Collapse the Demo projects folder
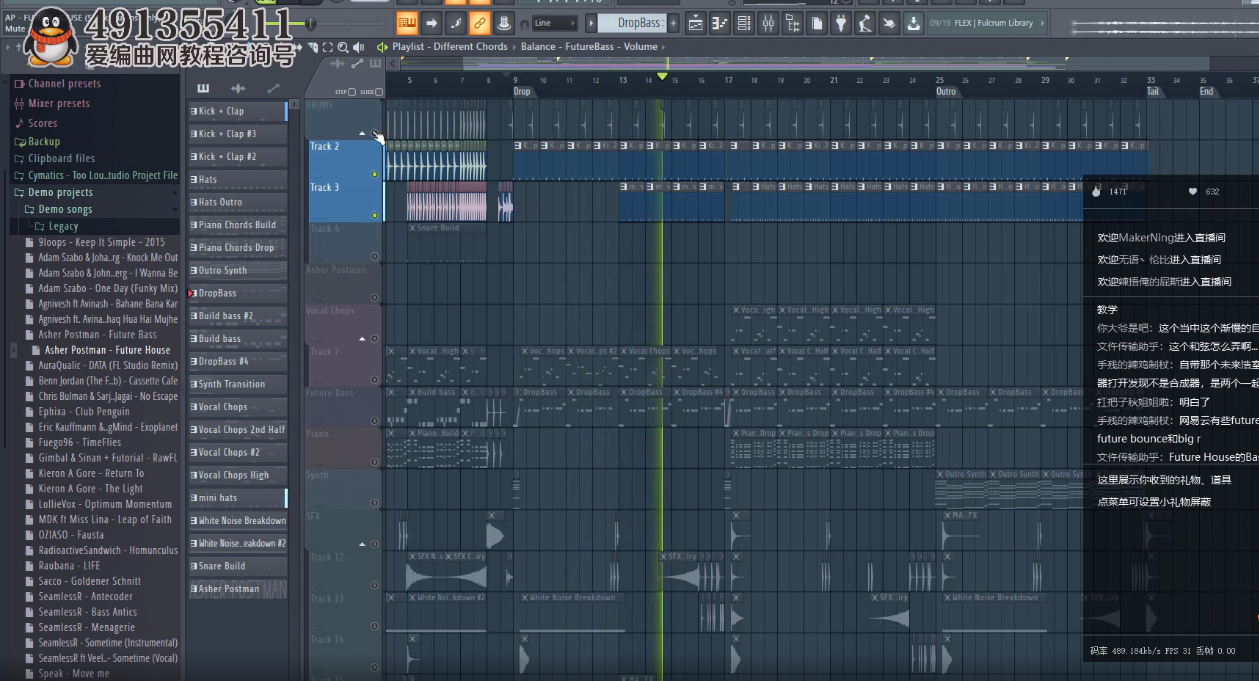This screenshot has height=681, width=1259. 60,192
